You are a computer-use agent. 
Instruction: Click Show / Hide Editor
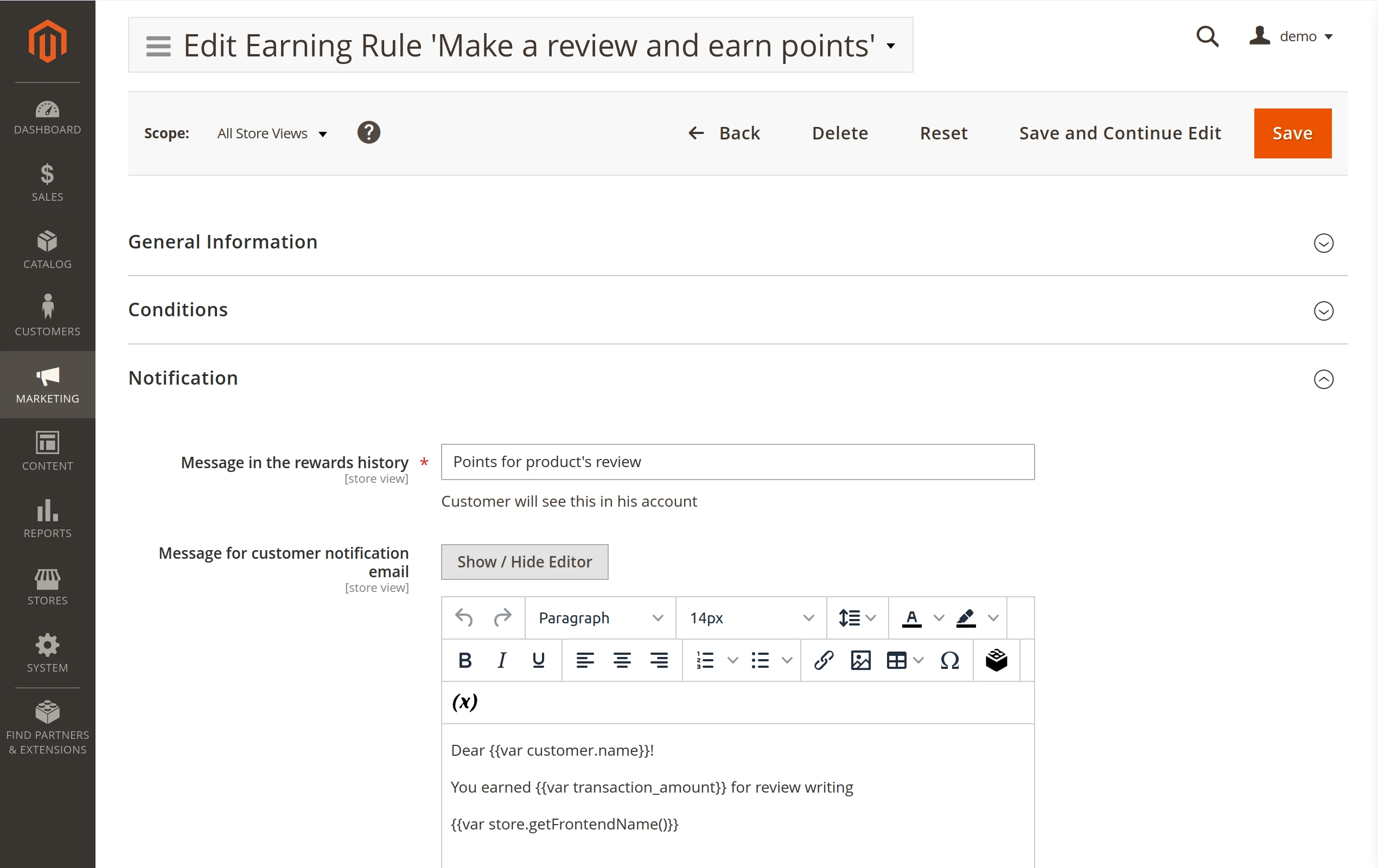click(524, 562)
